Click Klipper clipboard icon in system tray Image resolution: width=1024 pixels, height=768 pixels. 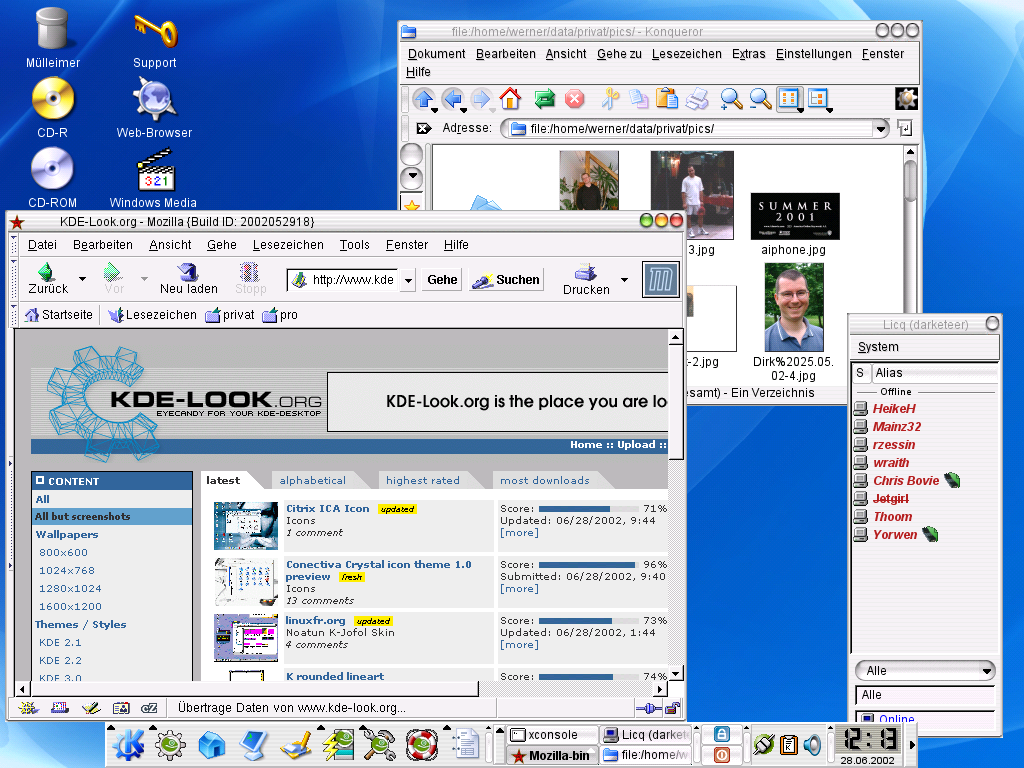(x=789, y=744)
